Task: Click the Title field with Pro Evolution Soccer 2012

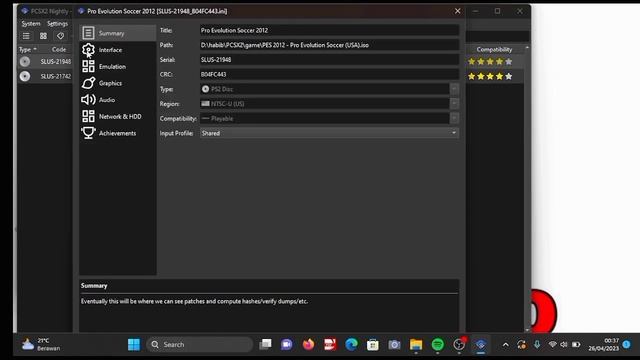Action: coord(329,30)
